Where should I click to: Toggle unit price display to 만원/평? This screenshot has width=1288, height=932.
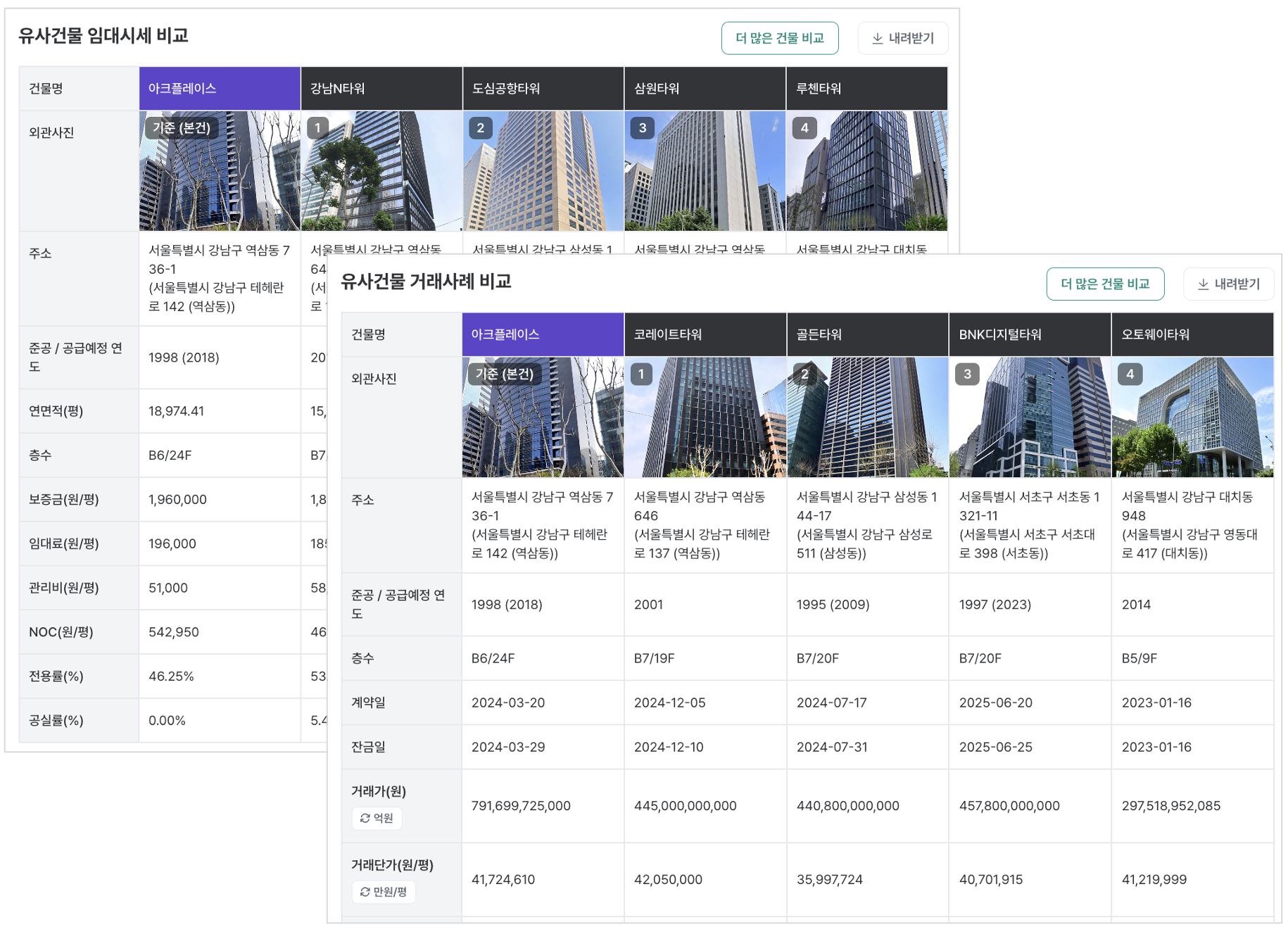(x=384, y=892)
